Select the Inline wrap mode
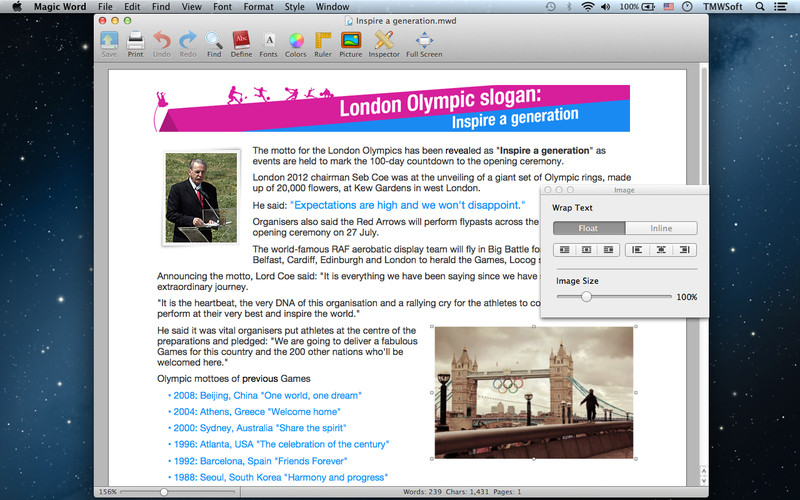Image resolution: width=800 pixels, height=500 pixels. (x=661, y=228)
